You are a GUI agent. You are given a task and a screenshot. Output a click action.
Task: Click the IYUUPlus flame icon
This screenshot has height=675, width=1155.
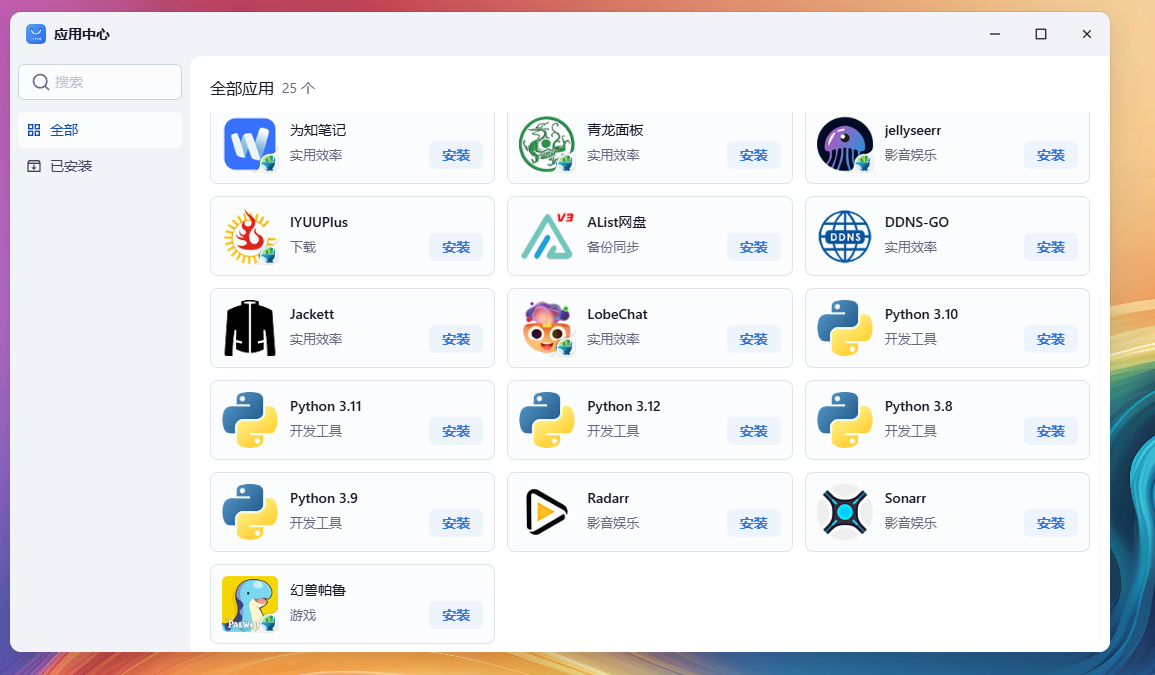(250, 236)
